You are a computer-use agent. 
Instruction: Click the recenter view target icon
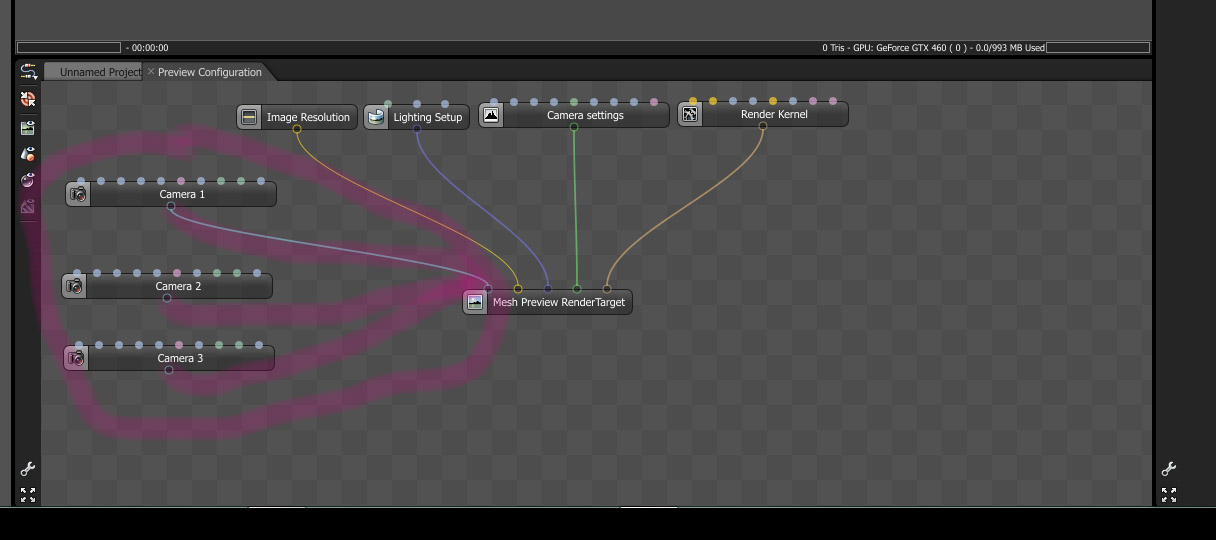pos(28,99)
